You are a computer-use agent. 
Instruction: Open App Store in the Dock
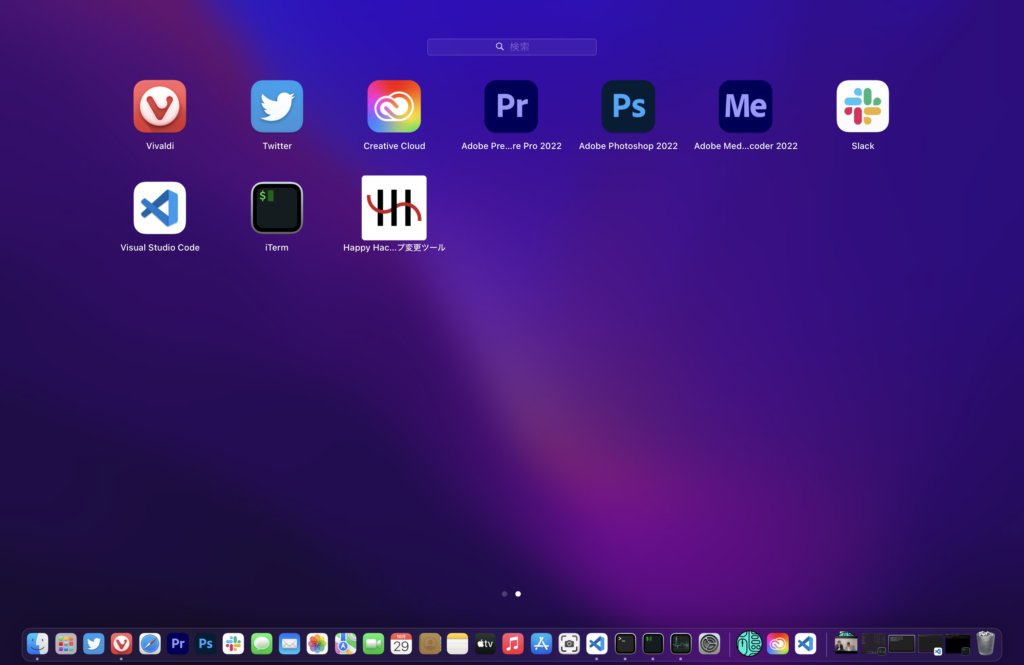pos(541,644)
